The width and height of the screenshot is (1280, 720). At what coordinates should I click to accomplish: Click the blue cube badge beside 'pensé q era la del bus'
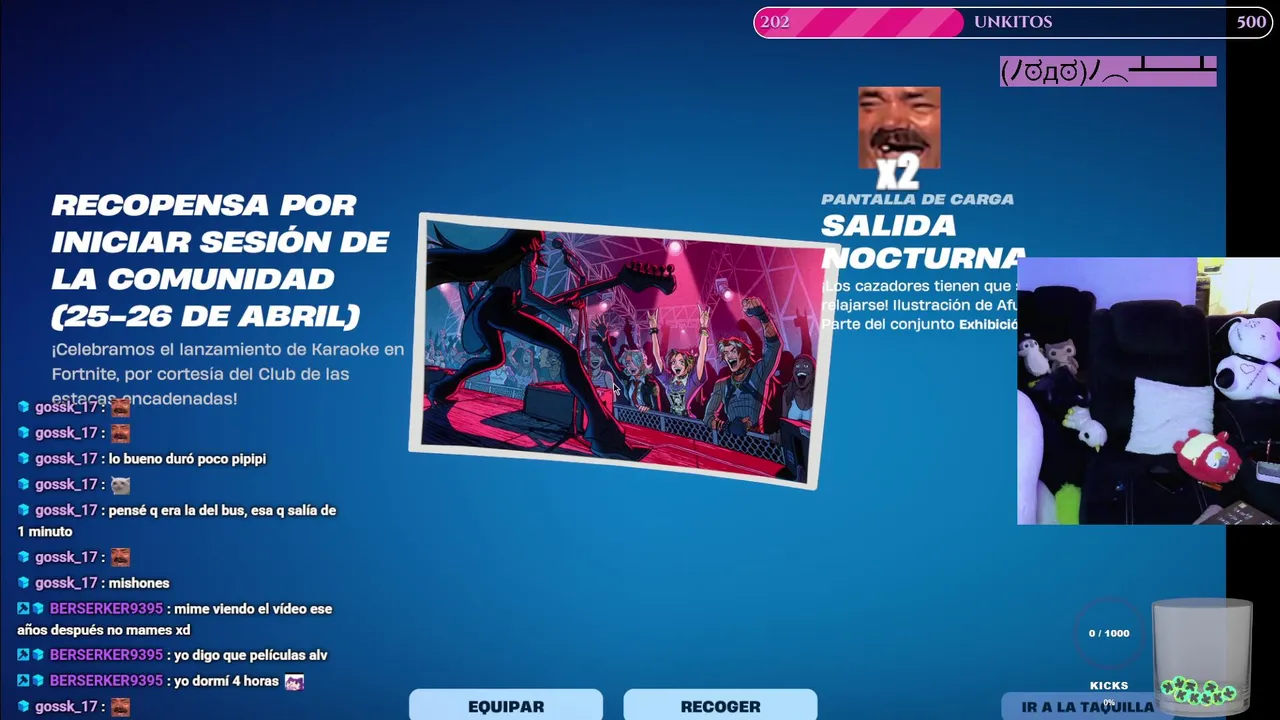tap(24, 510)
